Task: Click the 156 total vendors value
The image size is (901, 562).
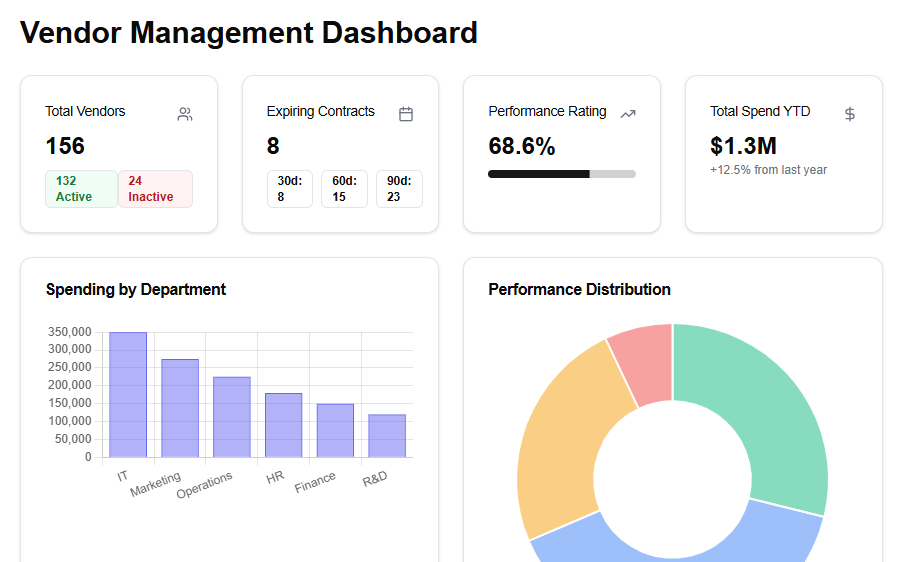Action: point(65,146)
